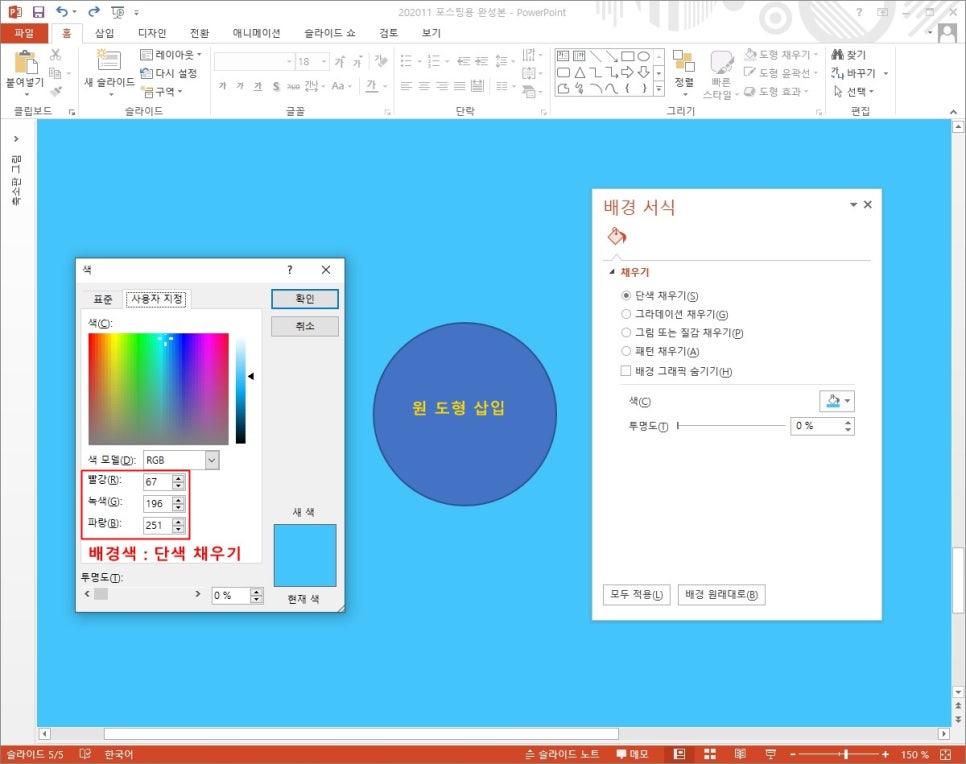Collapse the Fill section expander
The width and height of the screenshot is (966, 764).
click(612, 272)
